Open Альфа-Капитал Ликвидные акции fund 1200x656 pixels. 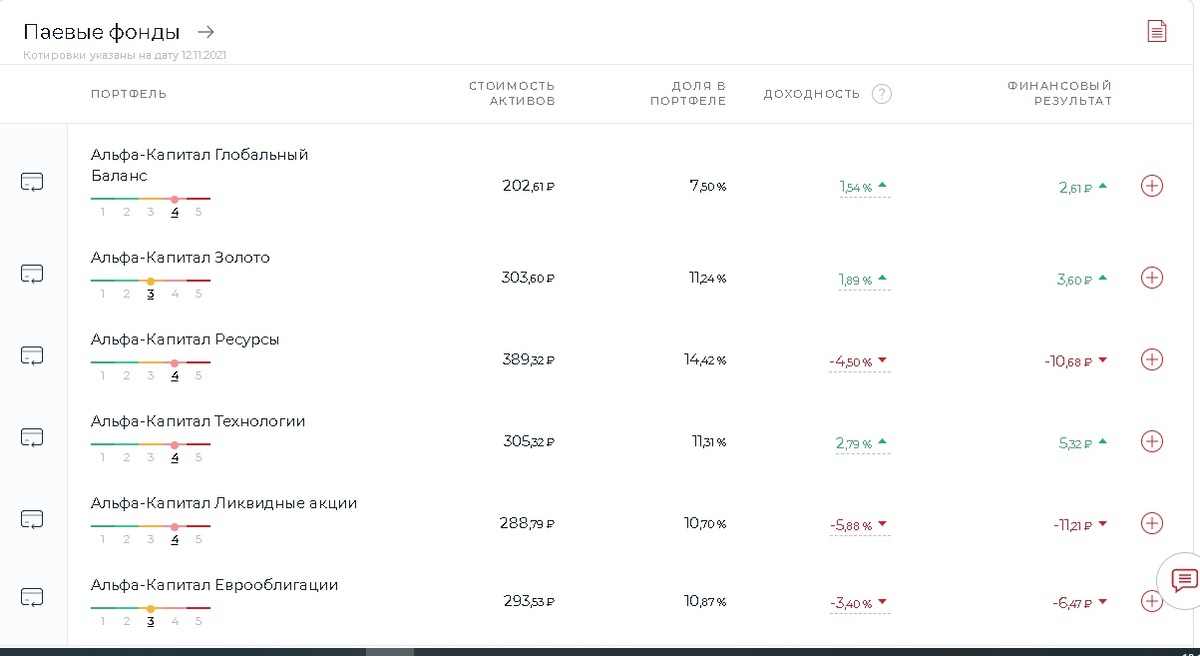click(x=224, y=504)
